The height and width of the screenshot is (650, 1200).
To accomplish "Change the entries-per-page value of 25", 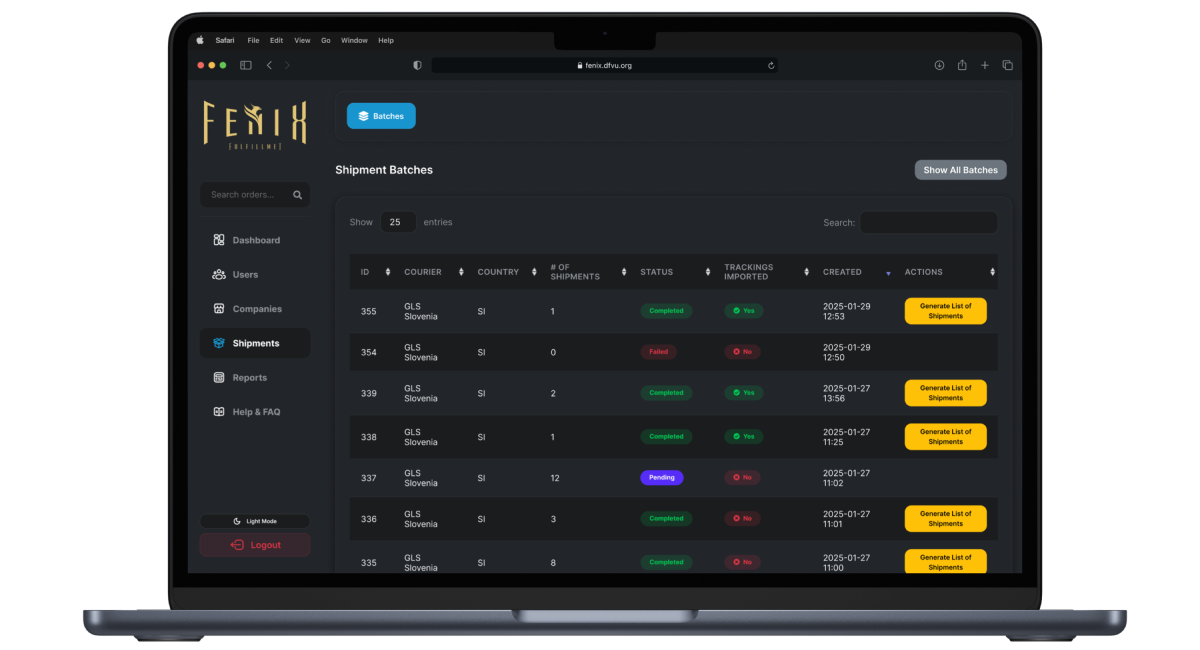I will (x=397, y=222).
